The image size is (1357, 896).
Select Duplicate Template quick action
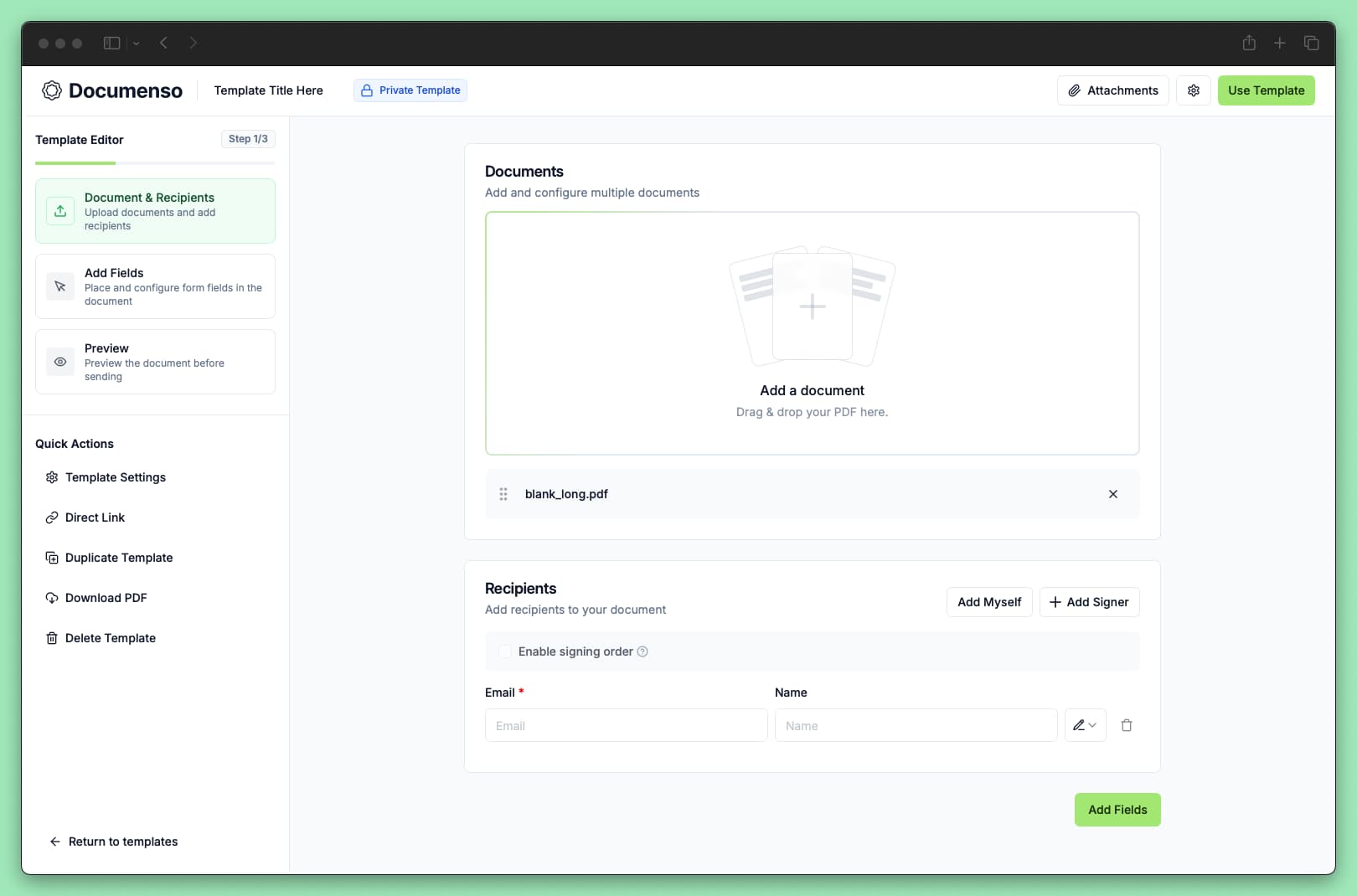(x=118, y=558)
